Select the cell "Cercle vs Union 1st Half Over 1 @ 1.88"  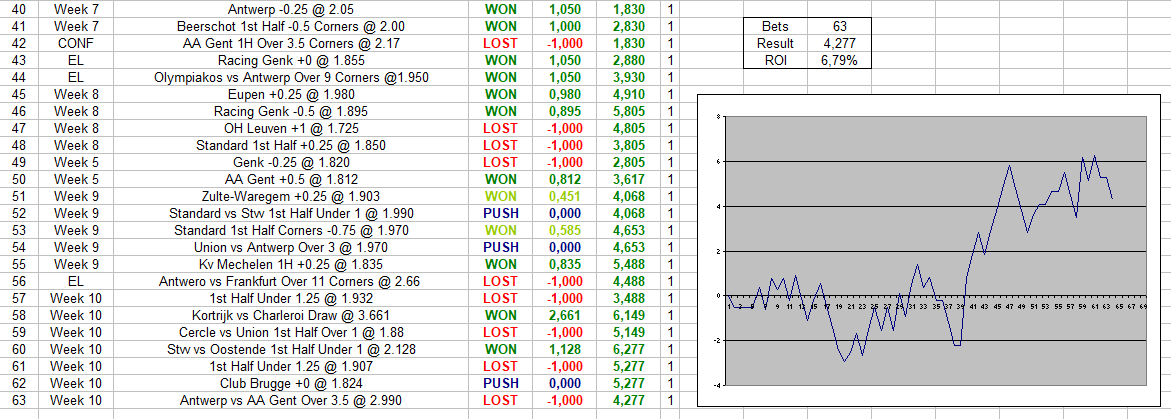tap(291, 332)
